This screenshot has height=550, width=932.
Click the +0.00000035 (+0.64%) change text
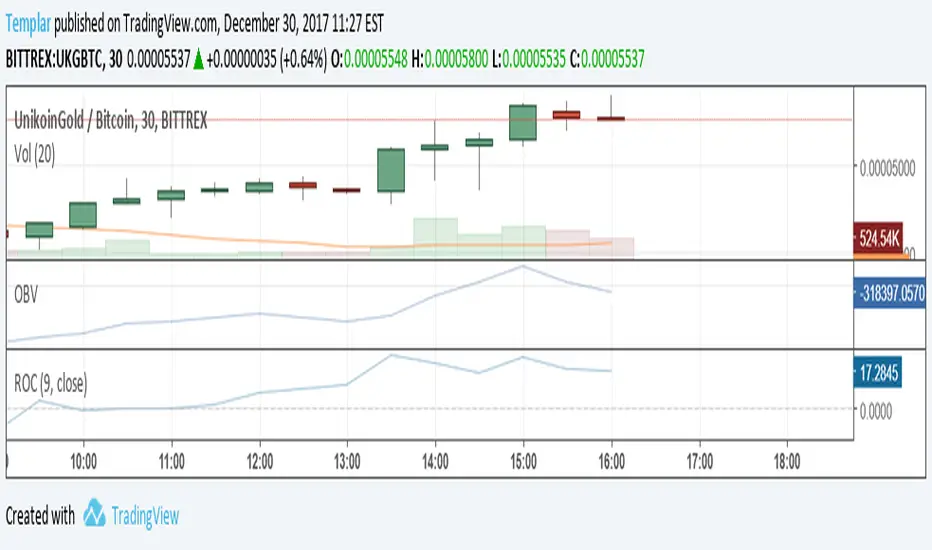pos(267,59)
